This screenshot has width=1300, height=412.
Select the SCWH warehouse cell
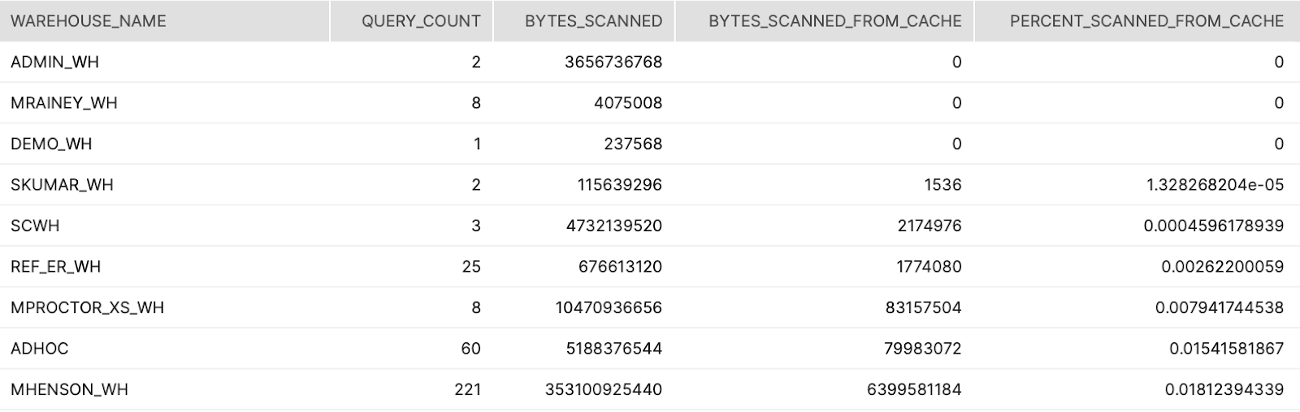click(35, 226)
